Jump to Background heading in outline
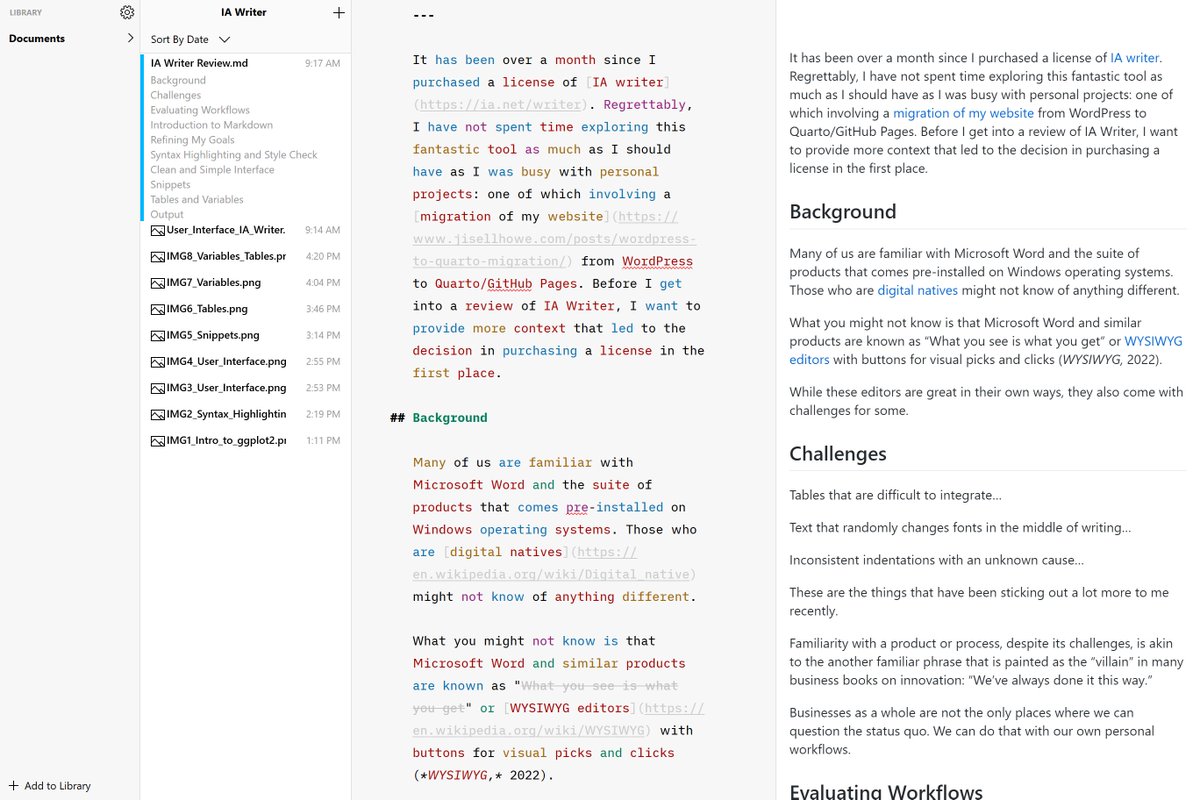This screenshot has height=800, width=1200. click(178, 80)
